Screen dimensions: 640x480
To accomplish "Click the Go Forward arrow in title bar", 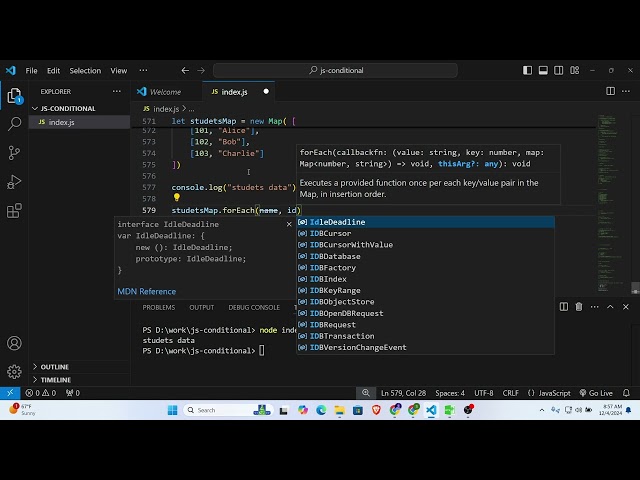I will point(201,71).
